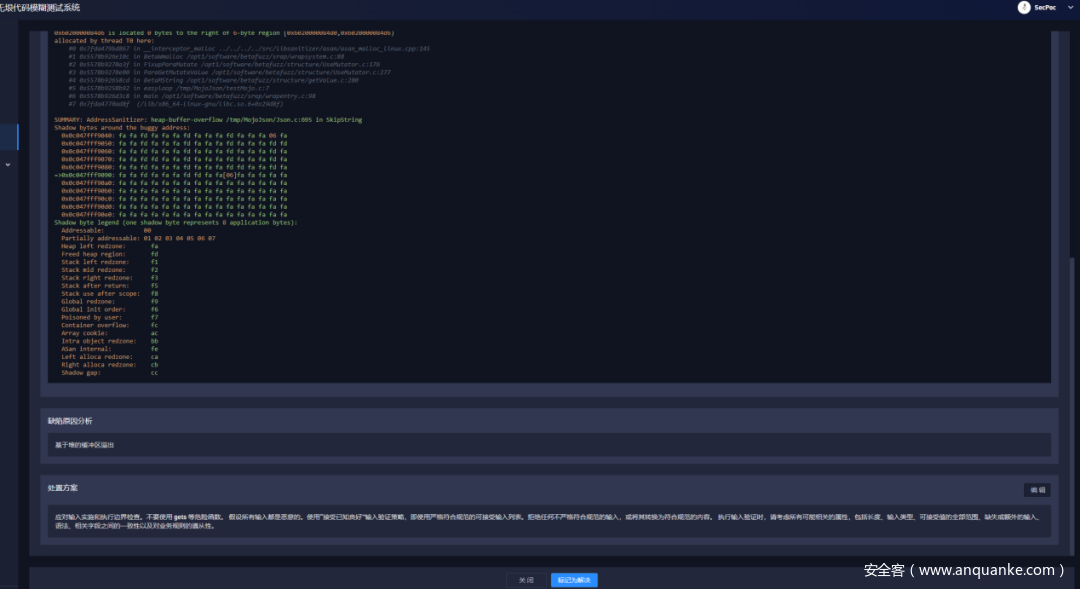The width and height of the screenshot is (1080, 589).
Task: Click the 处置方案 section heading
Action: (62, 488)
